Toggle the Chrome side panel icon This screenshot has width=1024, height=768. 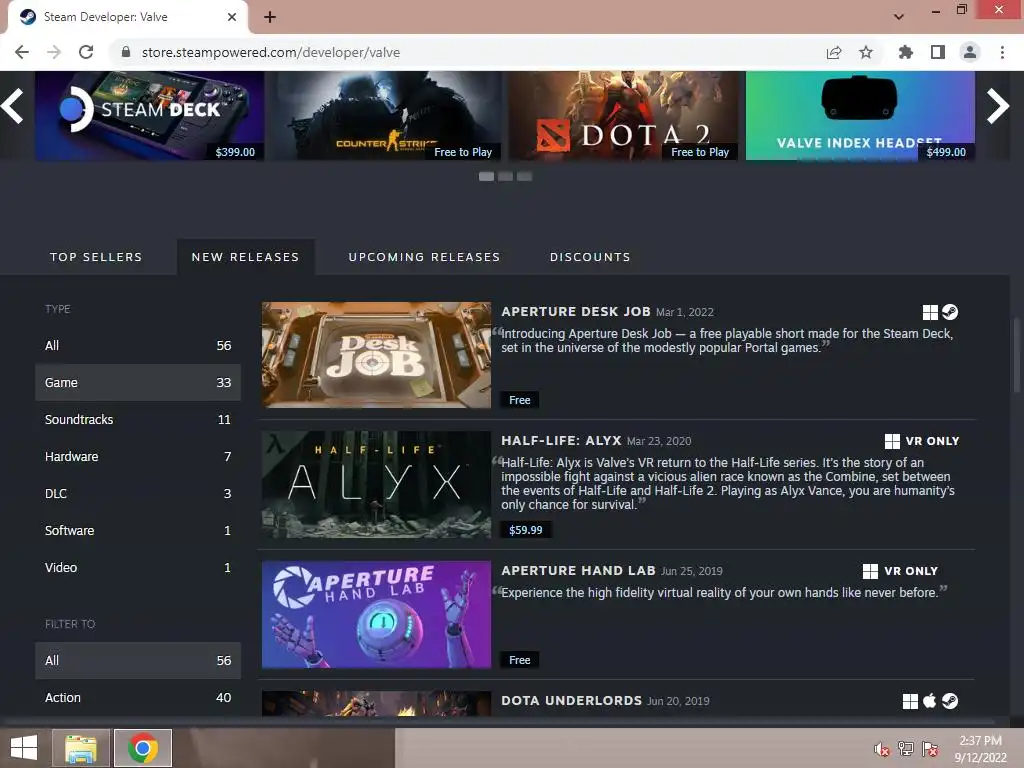(938, 52)
